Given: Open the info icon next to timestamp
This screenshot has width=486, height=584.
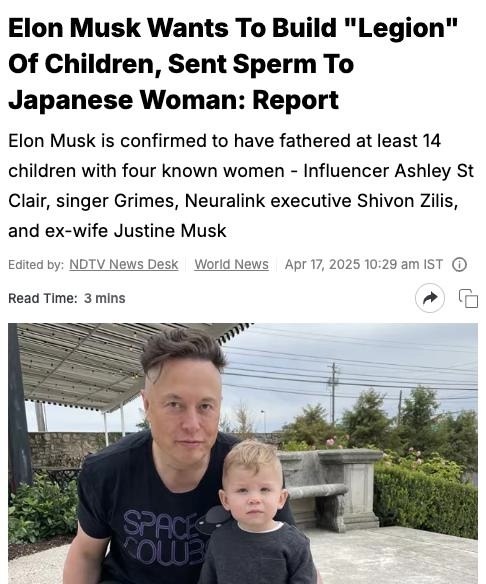Looking at the screenshot, I should pyautogui.click(x=459, y=265).
